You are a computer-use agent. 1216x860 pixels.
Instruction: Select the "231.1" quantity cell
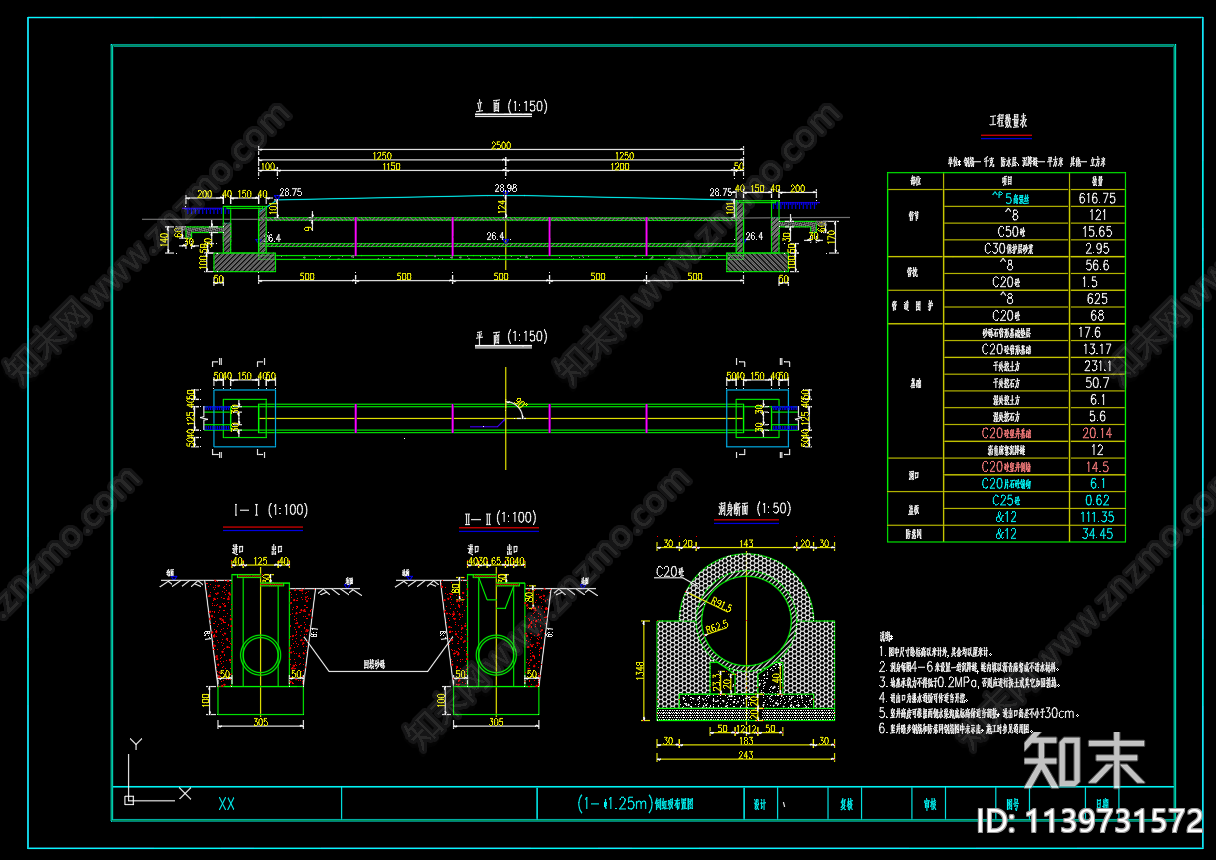1097,367
